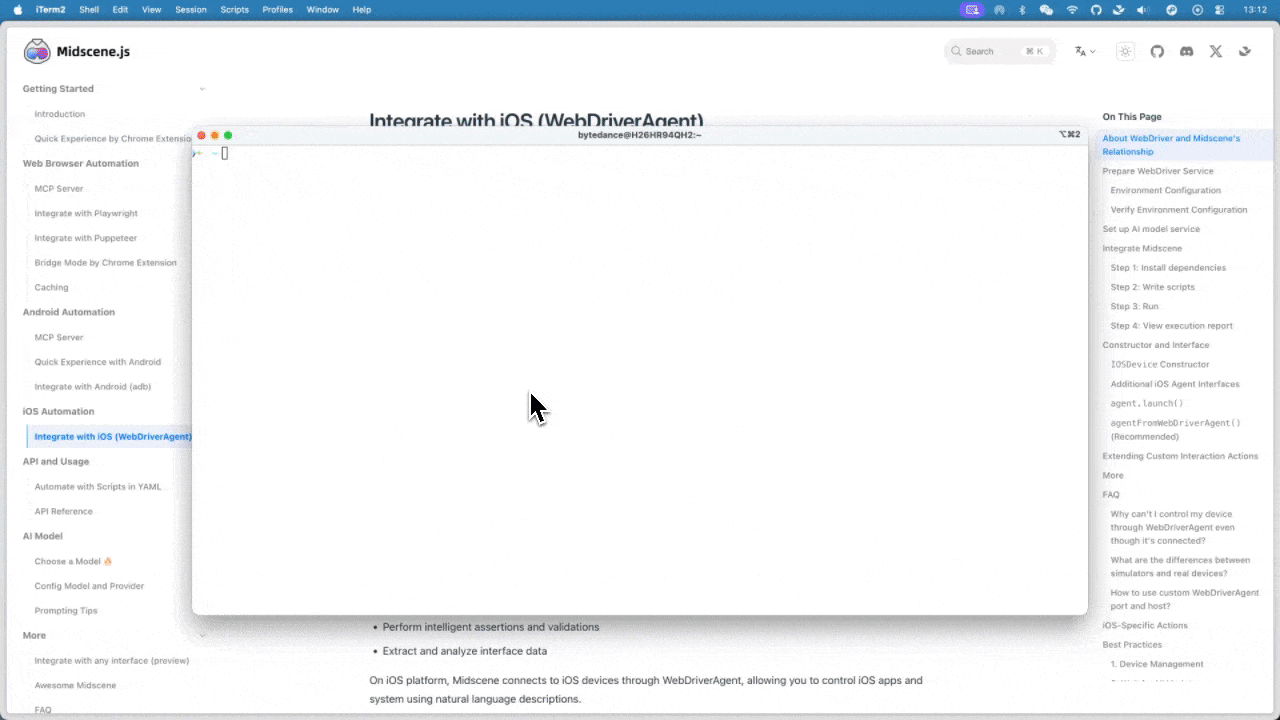Screen dimensions: 1280x720
Task: Open the Shell menu
Action: 89,9
